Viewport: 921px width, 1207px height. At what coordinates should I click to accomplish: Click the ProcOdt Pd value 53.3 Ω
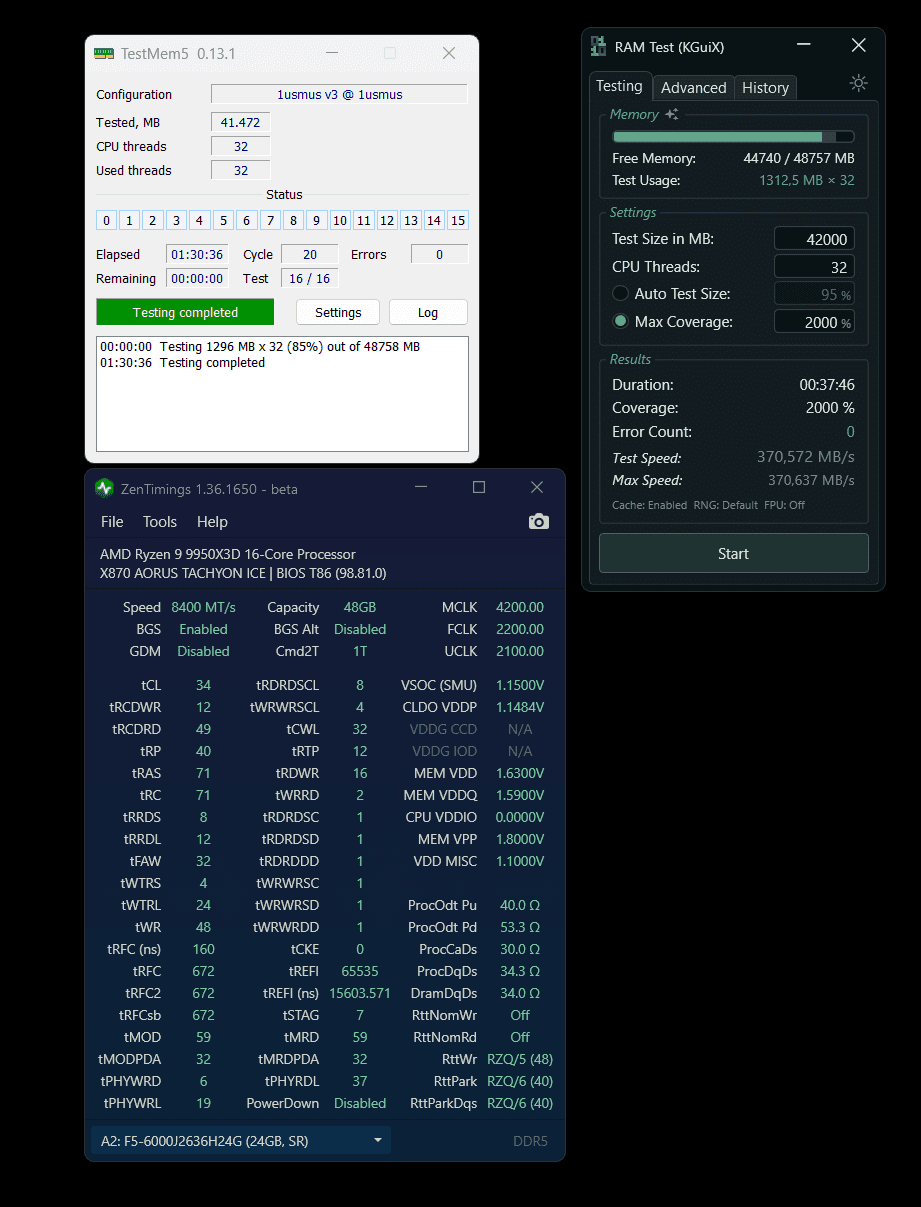point(520,927)
